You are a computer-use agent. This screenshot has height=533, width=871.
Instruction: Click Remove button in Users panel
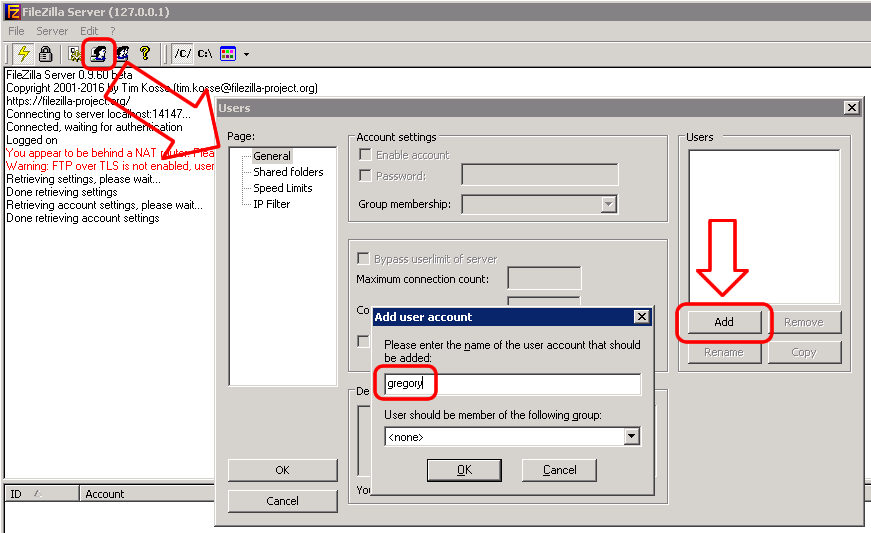click(x=804, y=322)
